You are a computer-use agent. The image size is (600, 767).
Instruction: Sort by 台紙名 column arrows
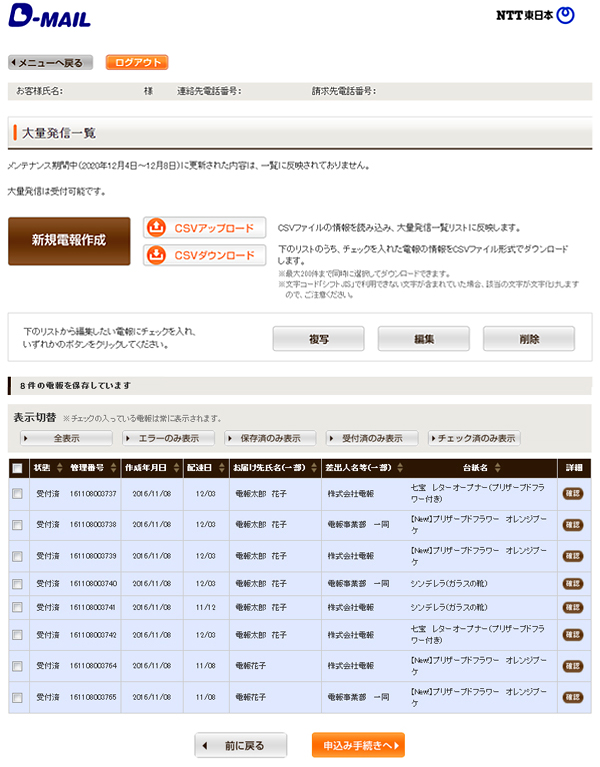(497, 468)
